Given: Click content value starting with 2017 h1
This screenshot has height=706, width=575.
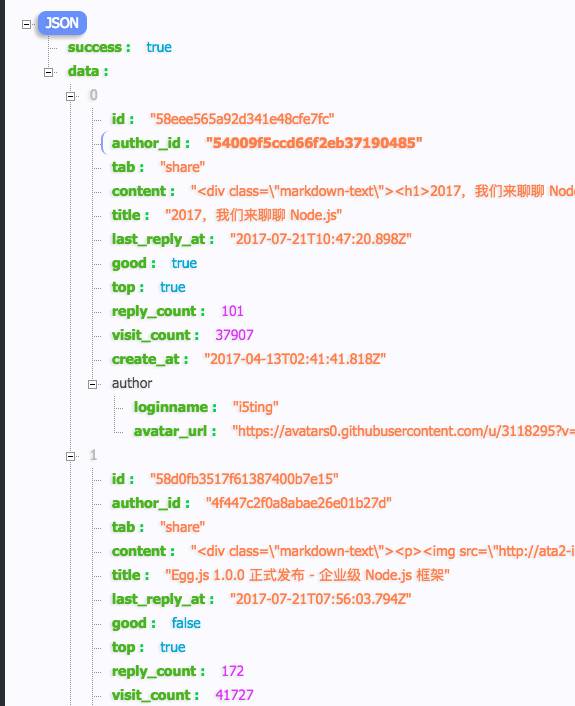Looking at the screenshot, I should pos(382,191).
